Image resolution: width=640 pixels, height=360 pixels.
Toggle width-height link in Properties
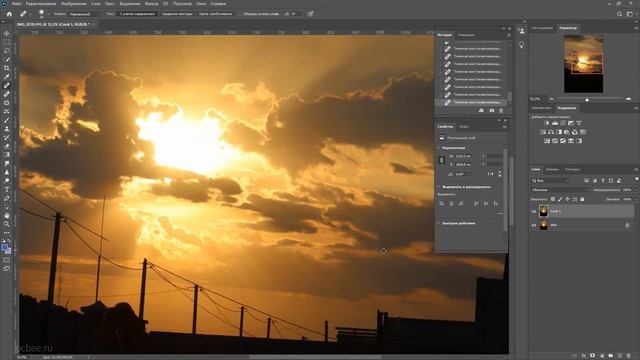pyautogui.click(x=442, y=160)
